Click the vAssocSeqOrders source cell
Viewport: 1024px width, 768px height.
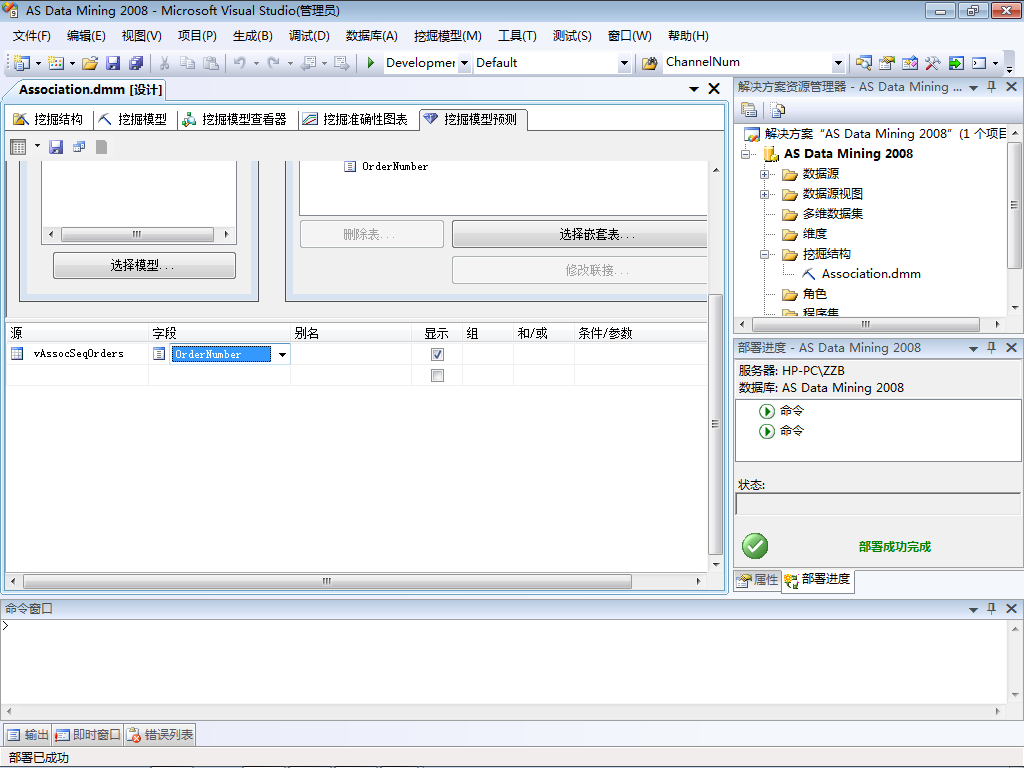coord(78,354)
